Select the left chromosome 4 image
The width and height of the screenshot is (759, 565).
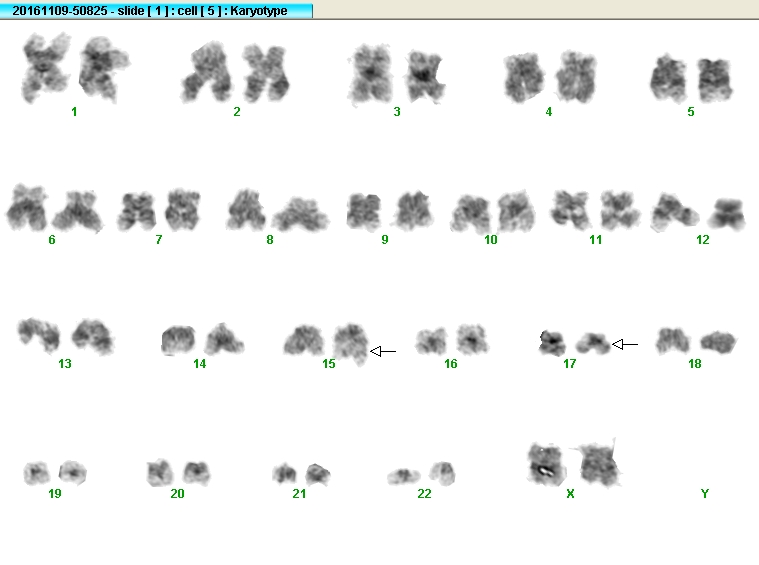(x=524, y=78)
